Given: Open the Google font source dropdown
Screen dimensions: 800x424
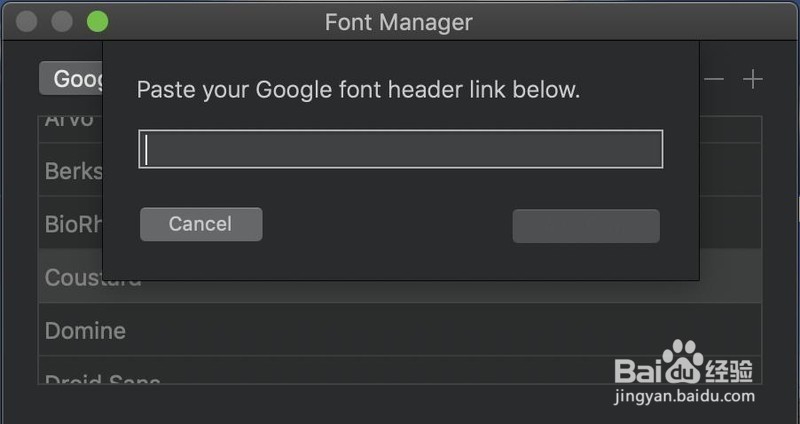Looking at the screenshot, I should 70,79.
